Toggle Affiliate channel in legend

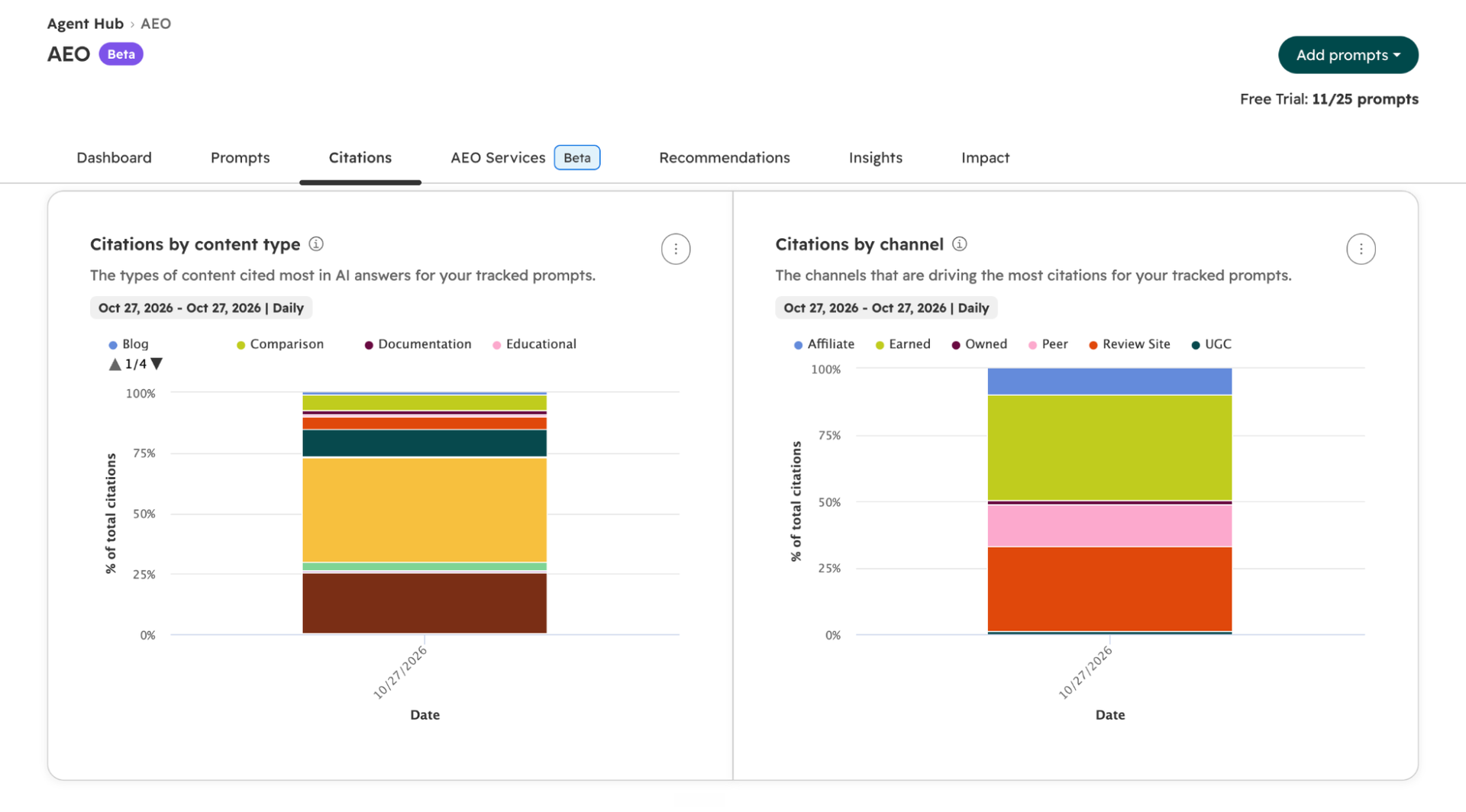point(824,344)
